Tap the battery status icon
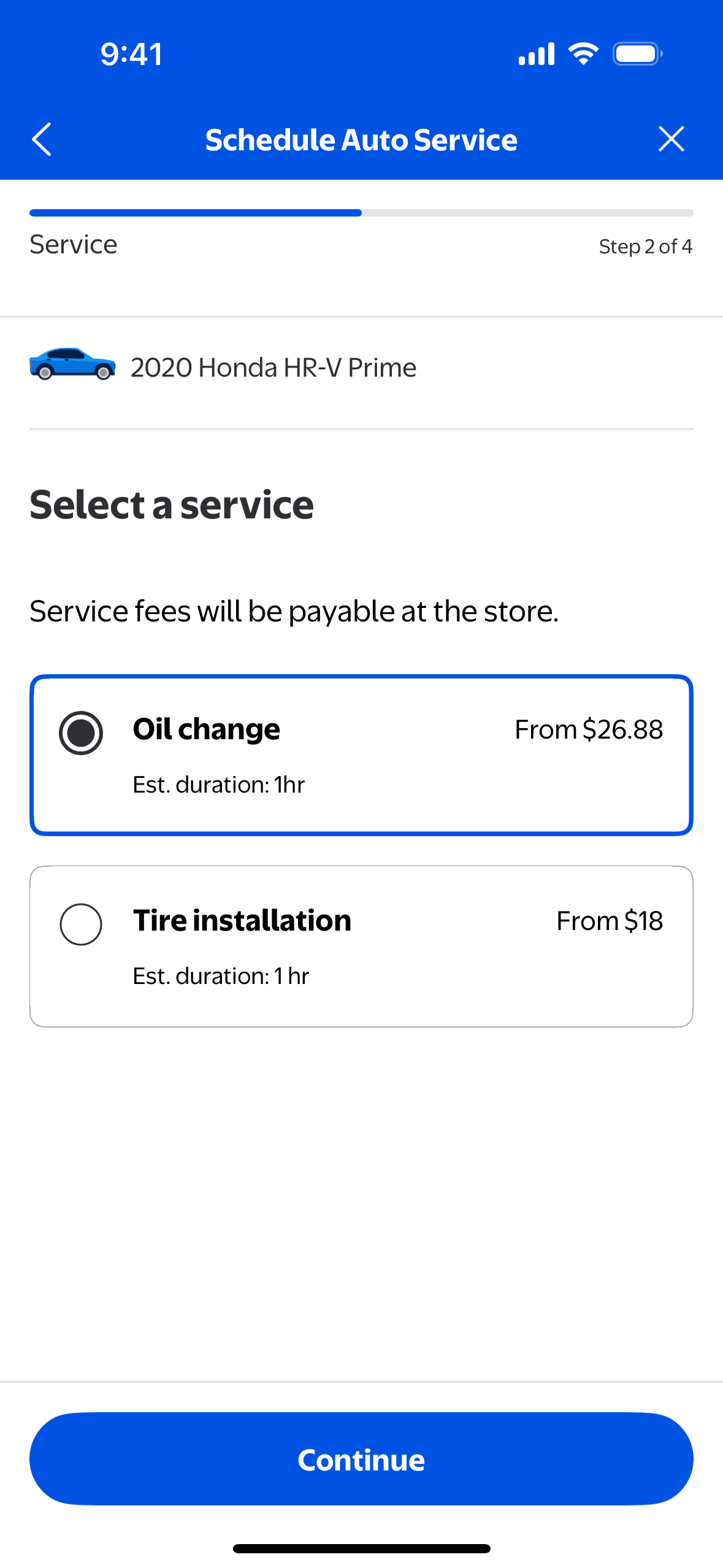Image resolution: width=723 pixels, height=1568 pixels. 637,54
